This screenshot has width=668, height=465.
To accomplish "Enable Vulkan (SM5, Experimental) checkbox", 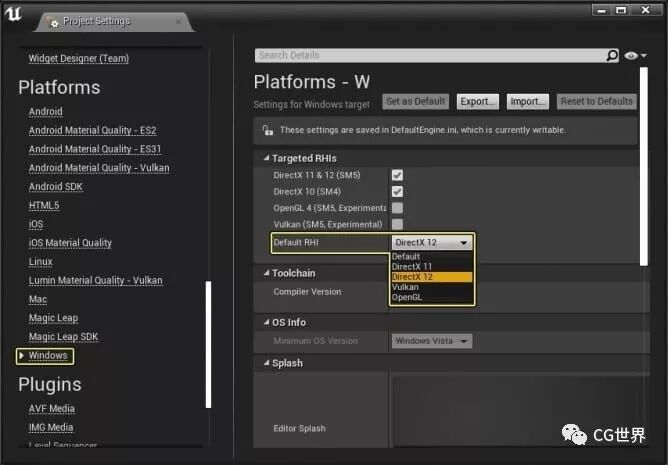I will tap(397, 225).
